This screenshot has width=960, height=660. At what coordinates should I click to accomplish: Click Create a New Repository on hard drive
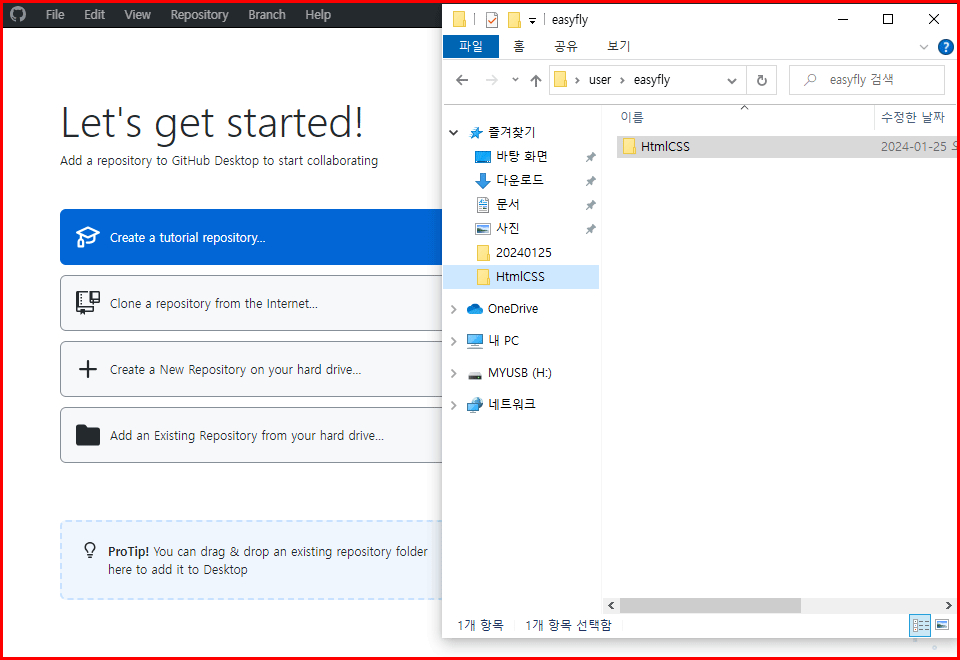(251, 369)
